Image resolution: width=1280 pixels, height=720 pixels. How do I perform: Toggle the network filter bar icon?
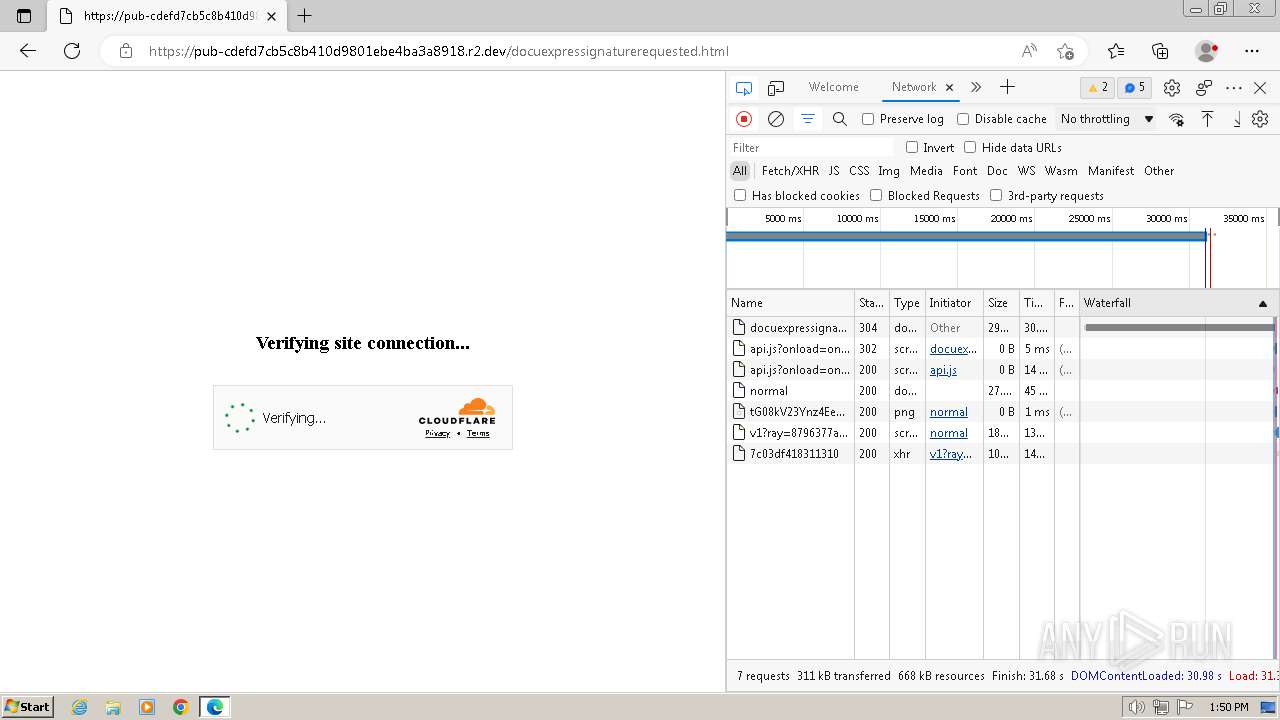[x=808, y=119]
